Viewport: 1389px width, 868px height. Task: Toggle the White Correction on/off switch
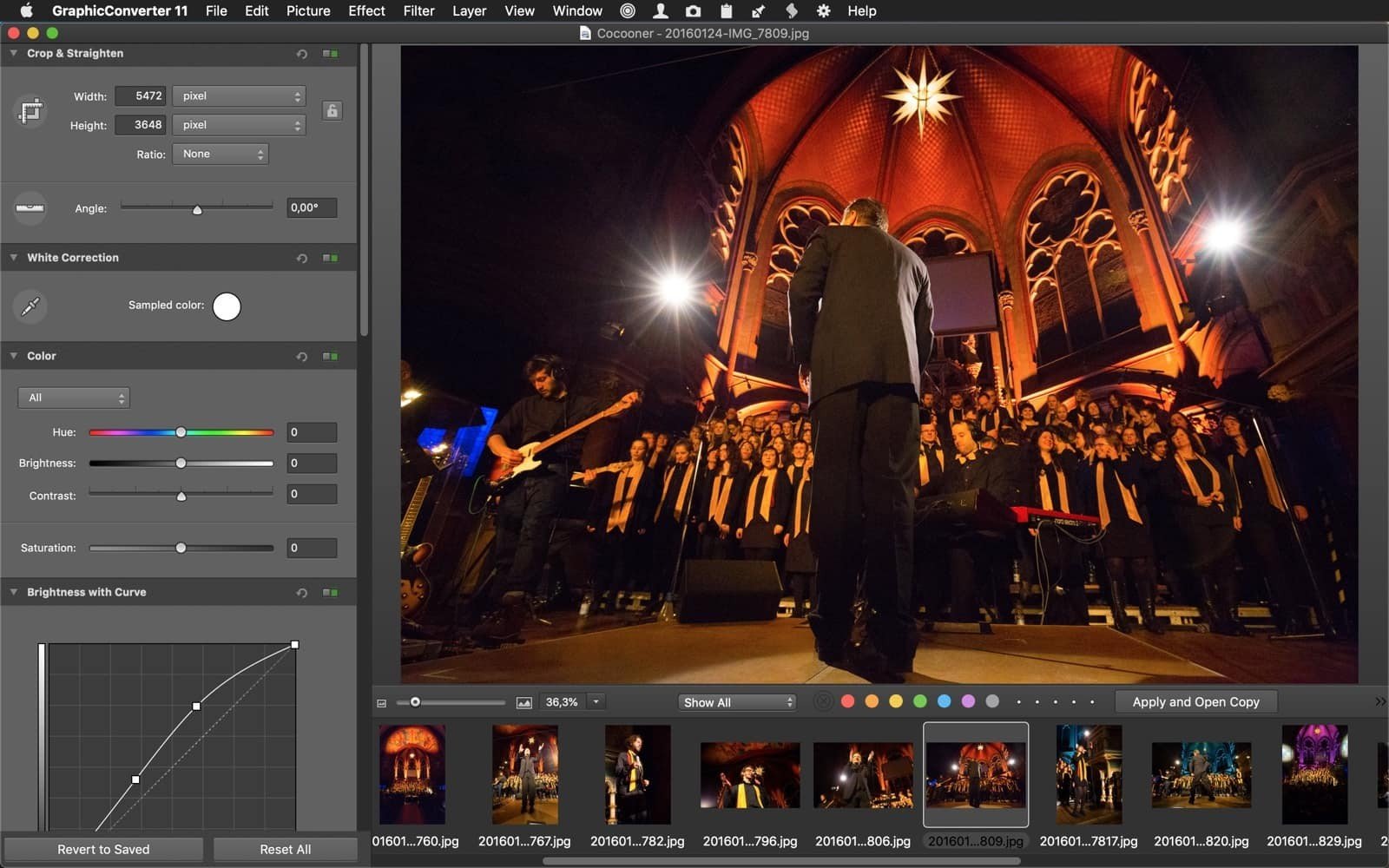coord(330,258)
